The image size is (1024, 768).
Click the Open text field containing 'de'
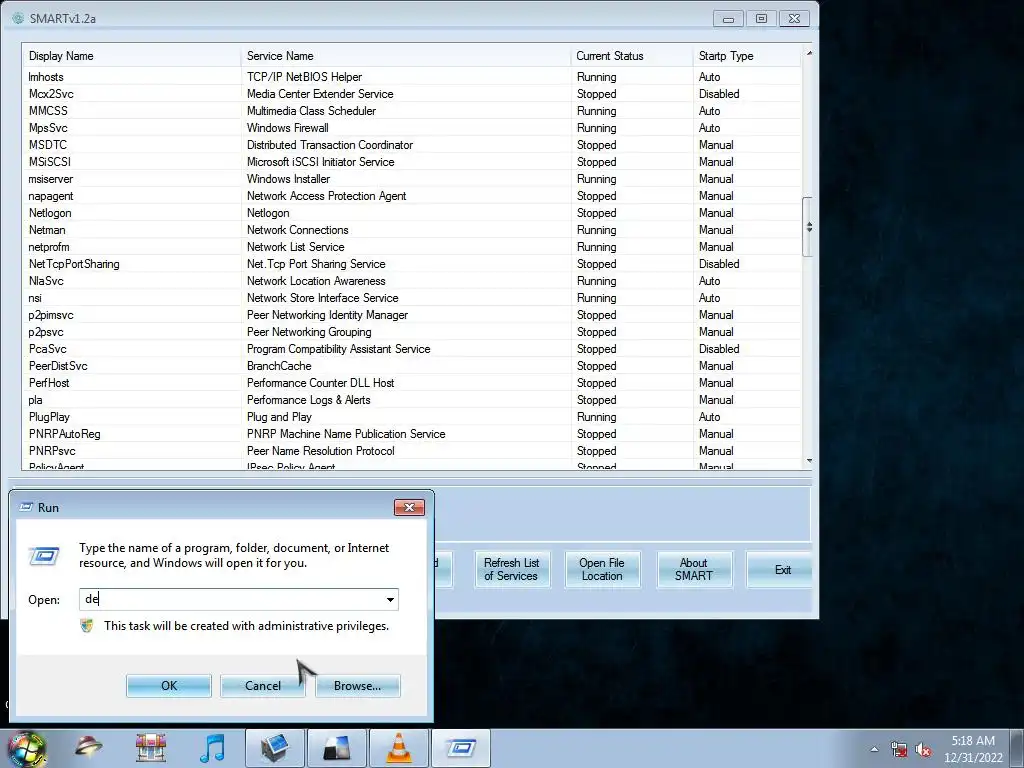tap(238, 600)
